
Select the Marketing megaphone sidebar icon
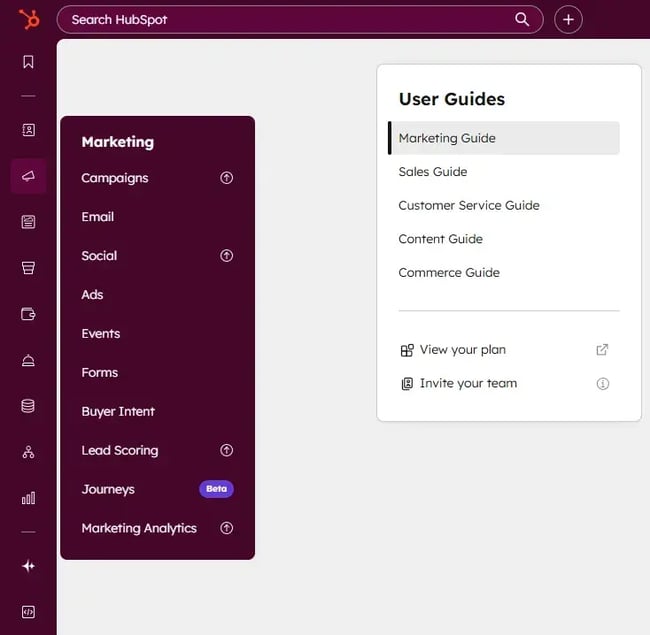tap(28, 176)
